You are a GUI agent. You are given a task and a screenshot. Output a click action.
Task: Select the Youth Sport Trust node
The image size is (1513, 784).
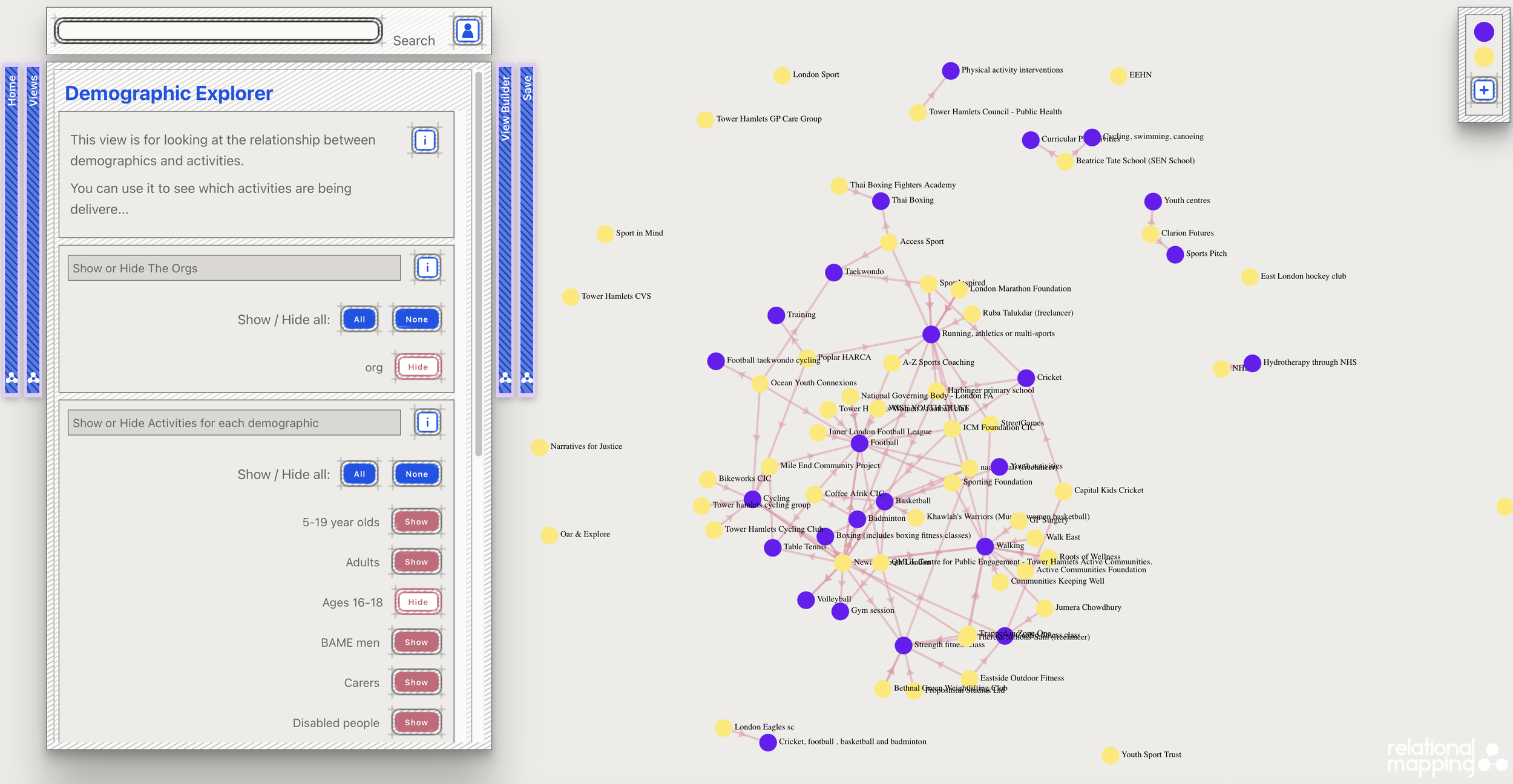coord(1110,755)
